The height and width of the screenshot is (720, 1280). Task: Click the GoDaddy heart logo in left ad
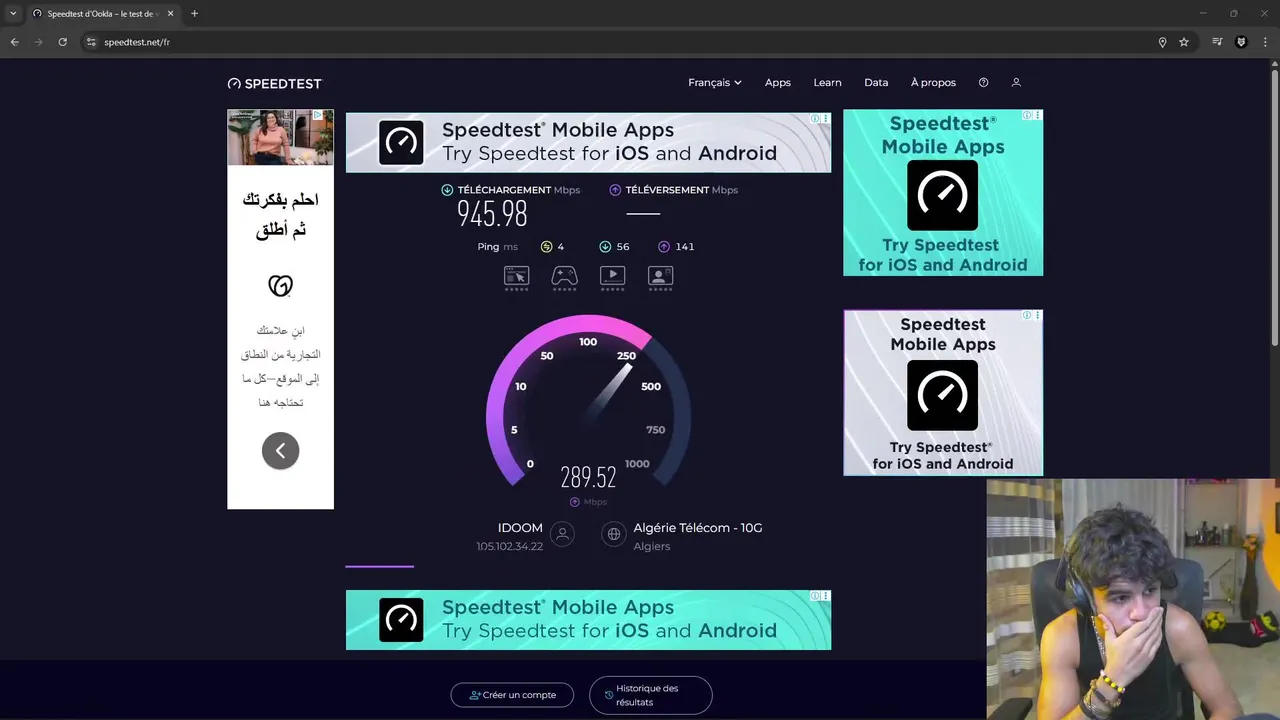tap(280, 286)
